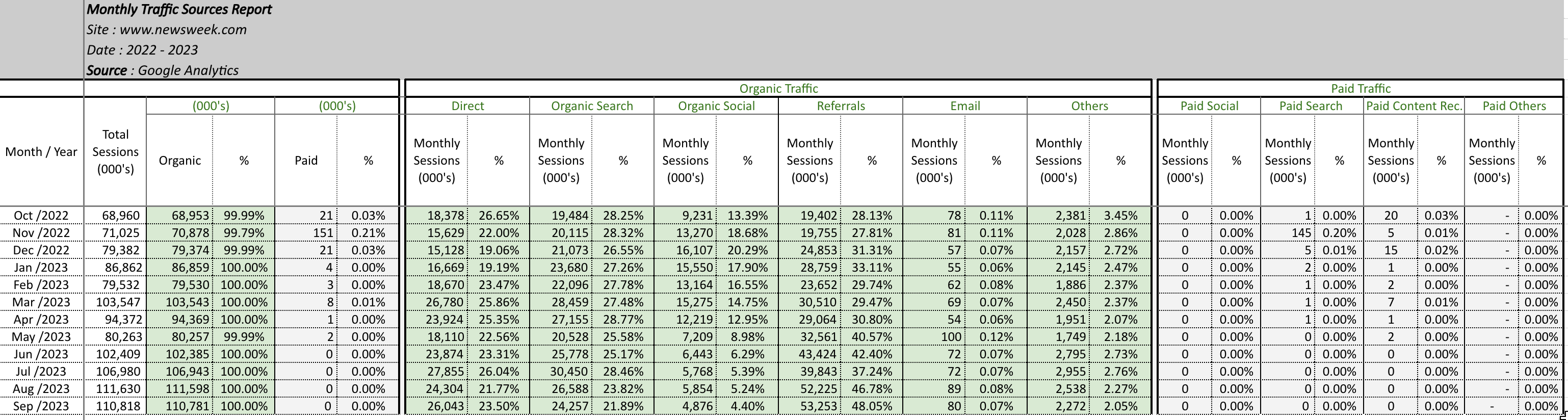Click Dec /2022 organic social sessions 16,107
Screen dimensions: 1568x420
click(x=694, y=250)
